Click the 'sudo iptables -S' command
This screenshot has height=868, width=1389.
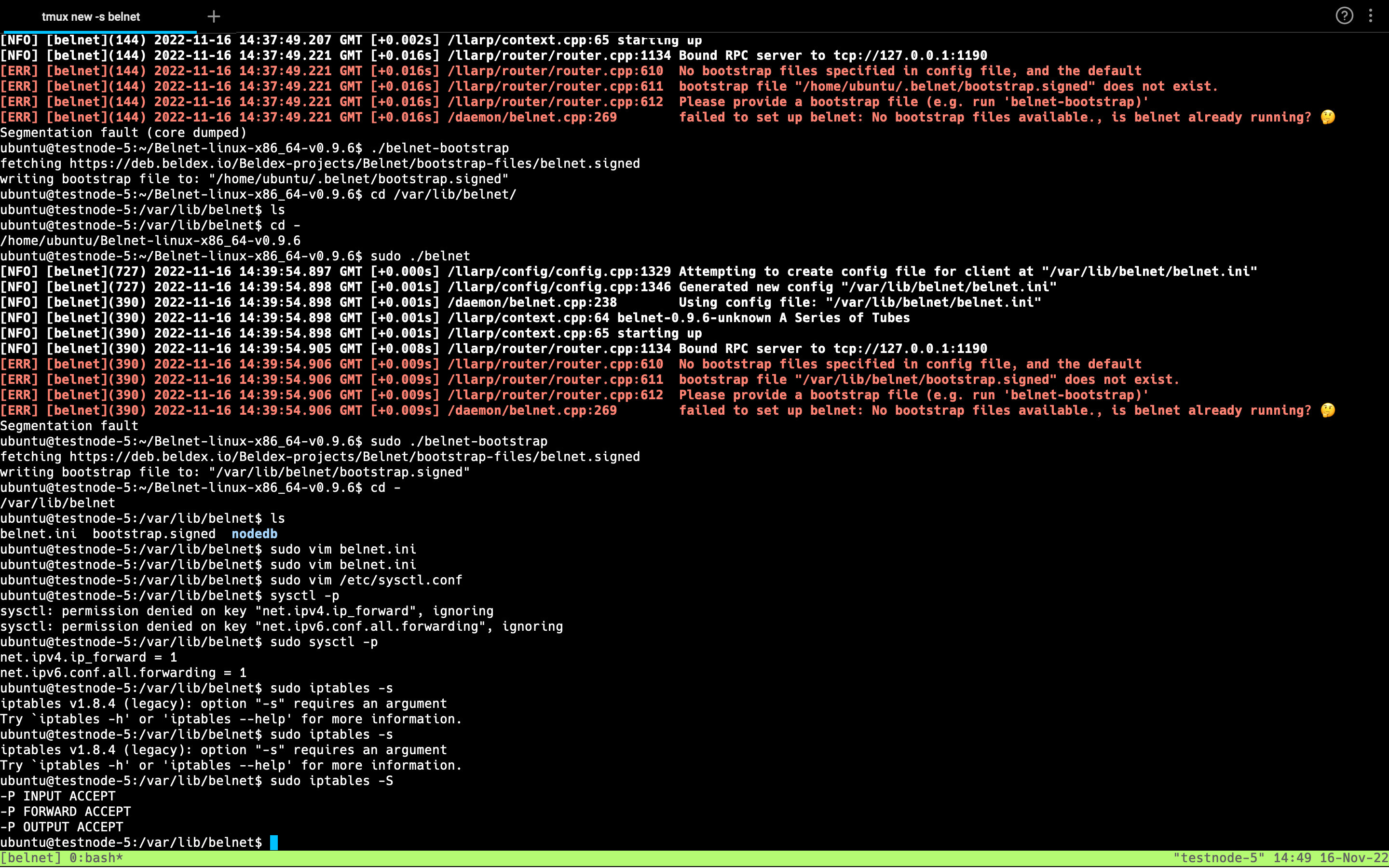(332, 781)
